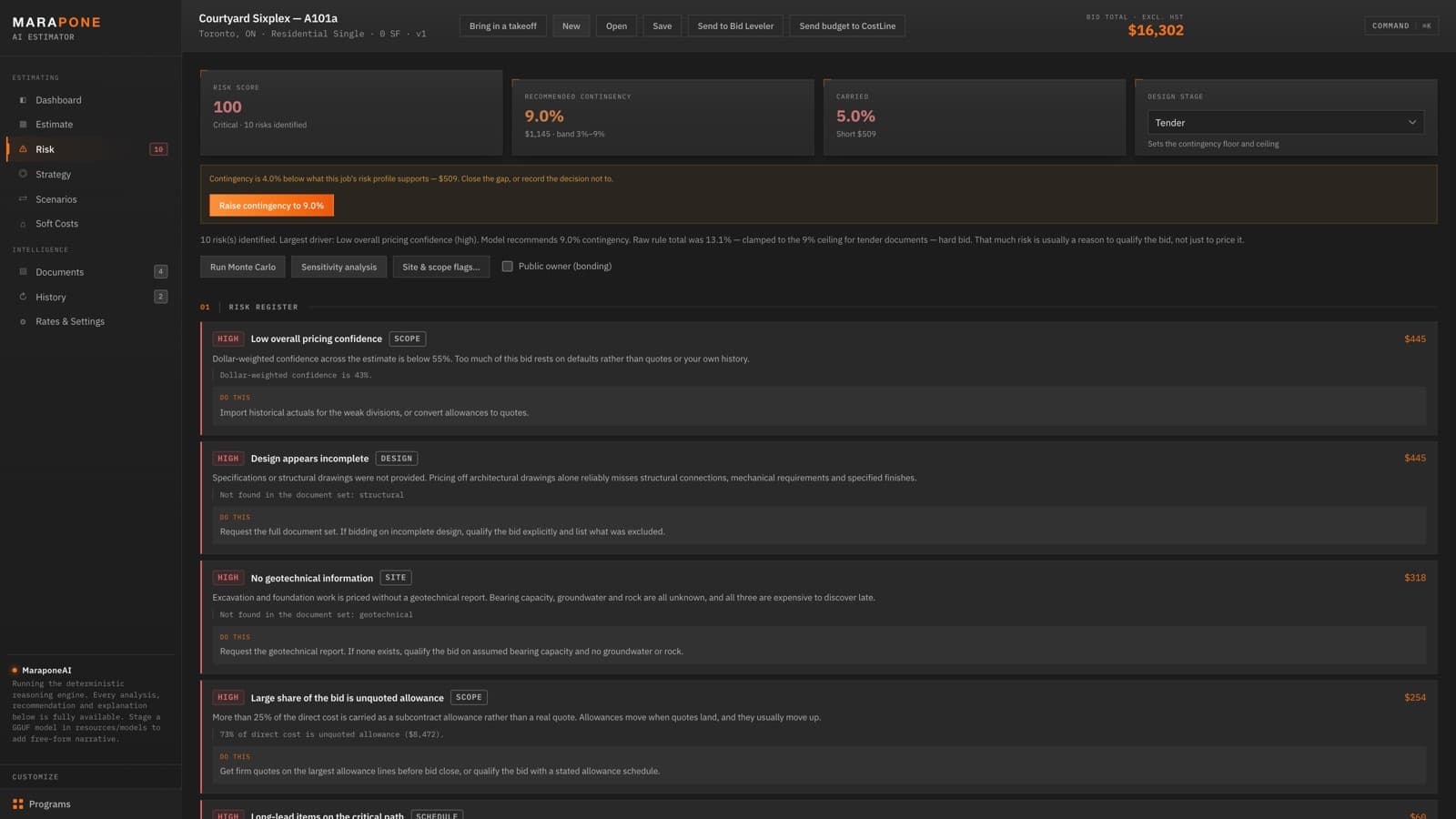This screenshot has width=1456, height=819.
Task: Click the Dashboard sidebar icon
Action: pyautogui.click(x=23, y=100)
